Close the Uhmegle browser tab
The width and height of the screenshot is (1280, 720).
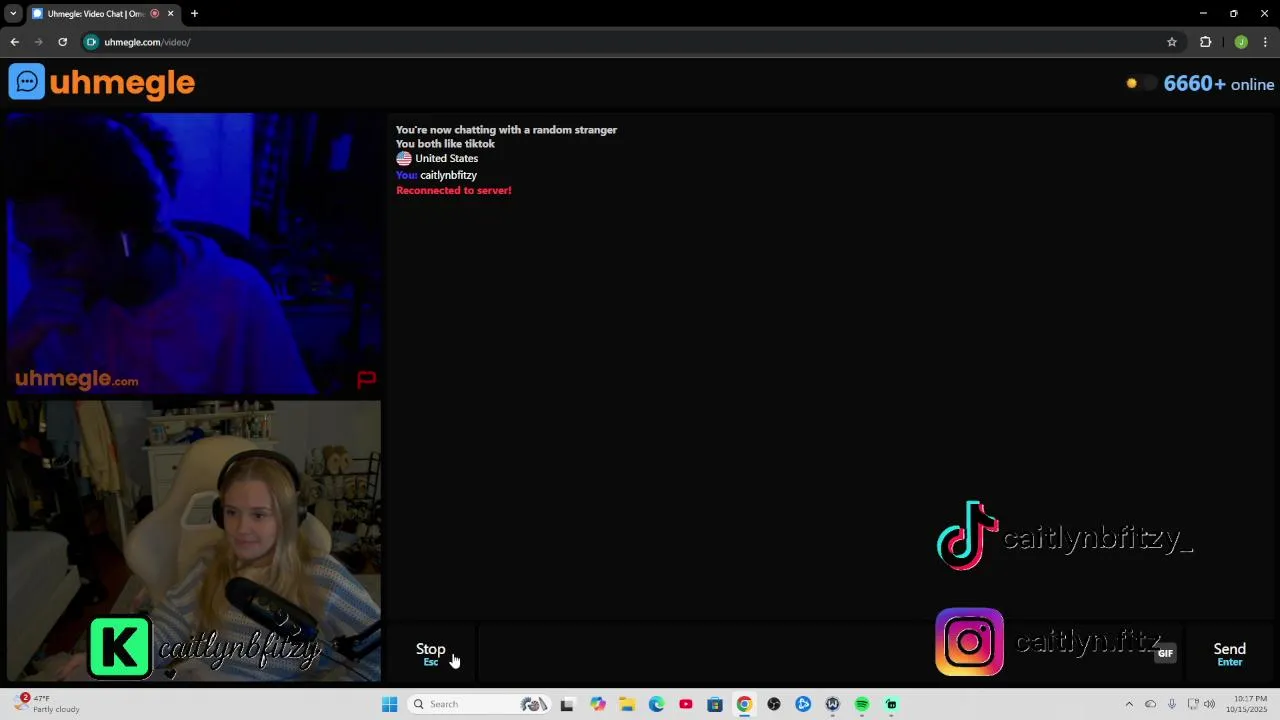pos(171,14)
